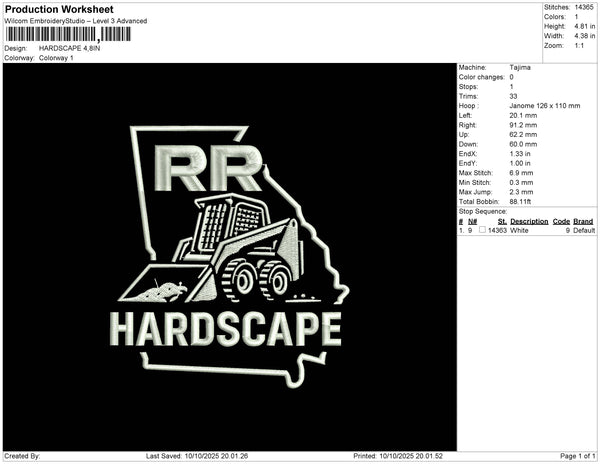Click the 'Colorway 1' value
The width and height of the screenshot is (600, 464).
[56, 58]
